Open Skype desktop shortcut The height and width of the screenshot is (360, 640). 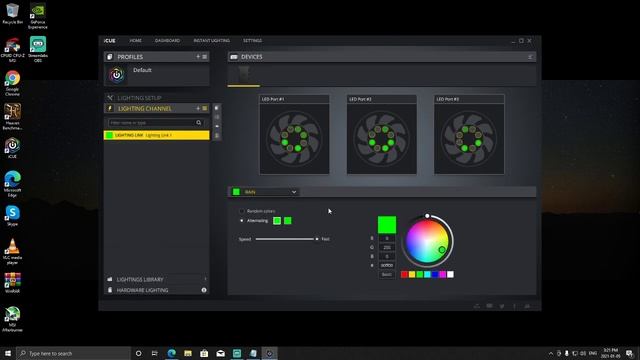(x=12, y=216)
